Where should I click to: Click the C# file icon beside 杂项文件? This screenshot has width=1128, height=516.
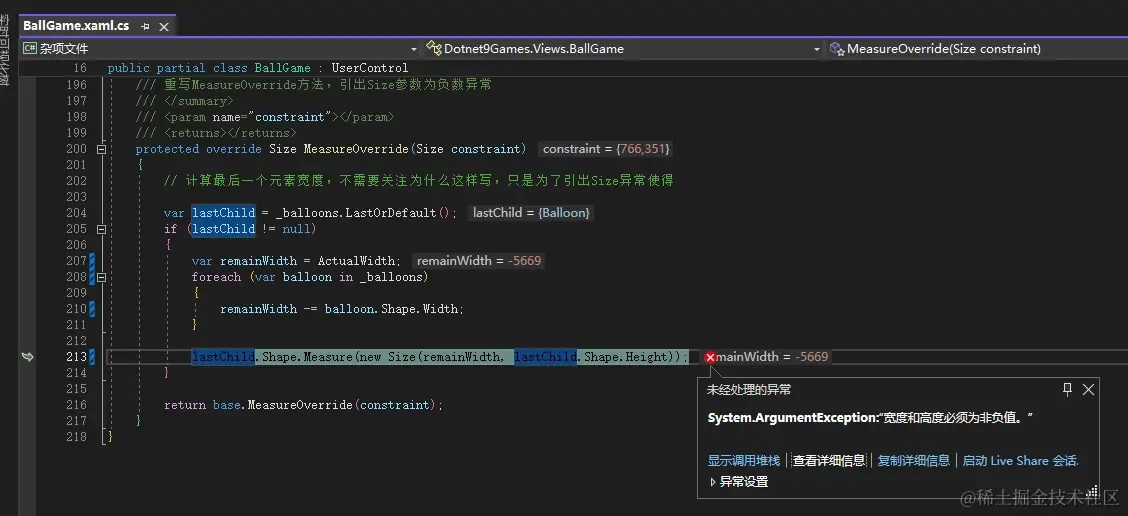click(29, 49)
